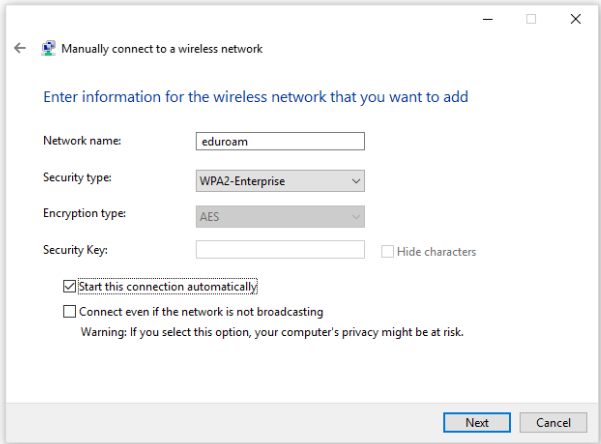
Task: Click the "Network name:" label
Action: pyautogui.click(x=82, y=141)
